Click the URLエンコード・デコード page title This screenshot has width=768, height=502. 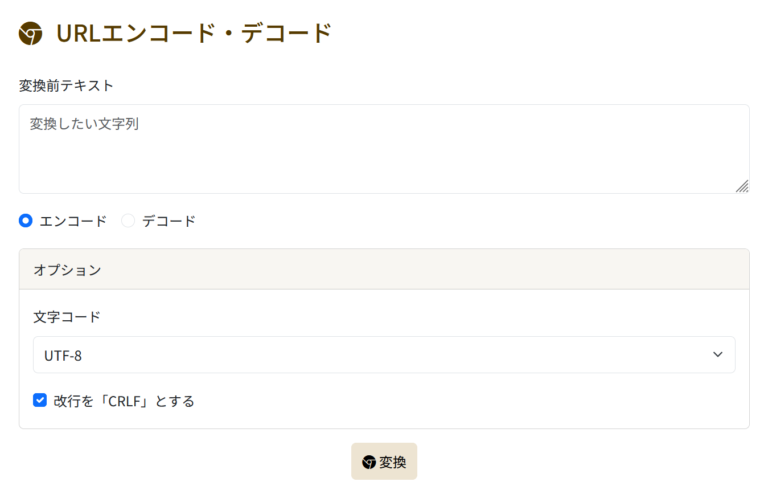(x=194, y=34)
